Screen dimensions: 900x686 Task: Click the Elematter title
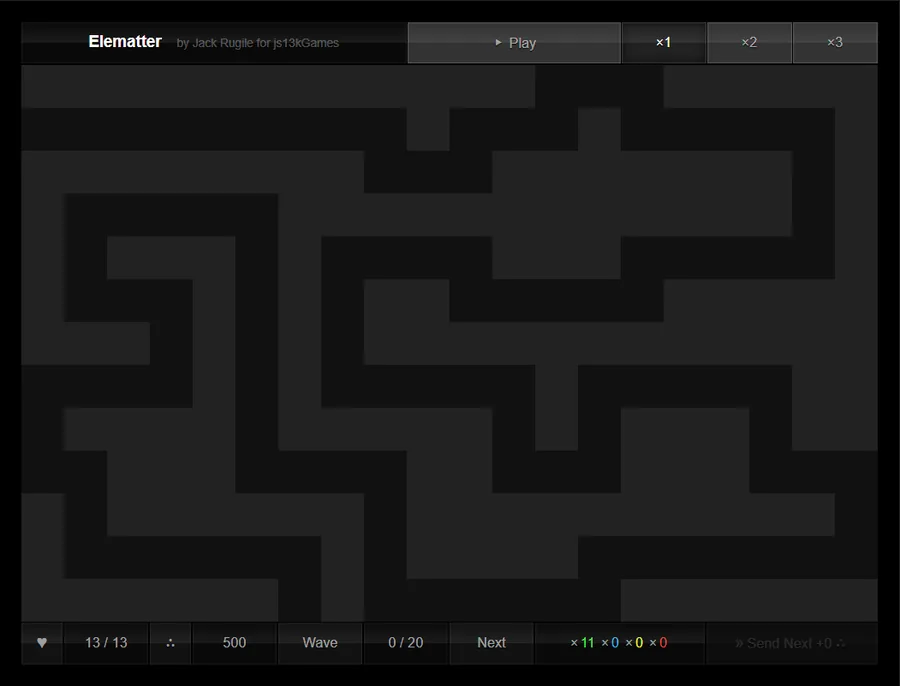[x=125, y=42]
